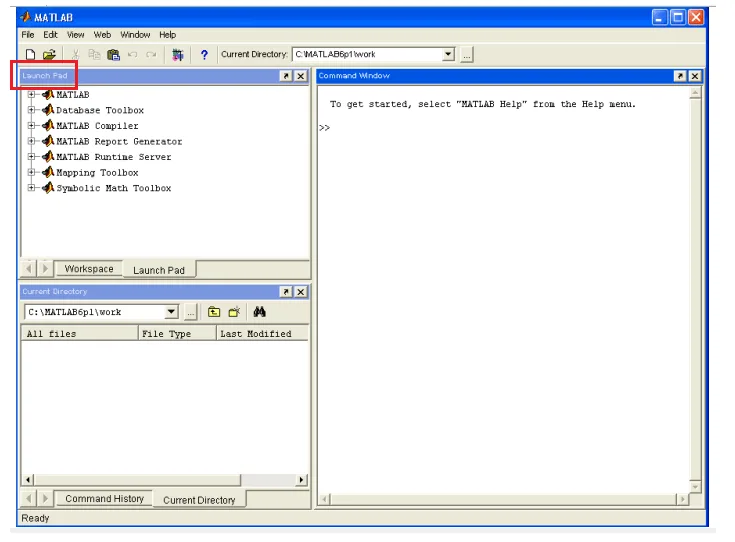
Task: Close the Command Window panel
Action: point(695,76)
